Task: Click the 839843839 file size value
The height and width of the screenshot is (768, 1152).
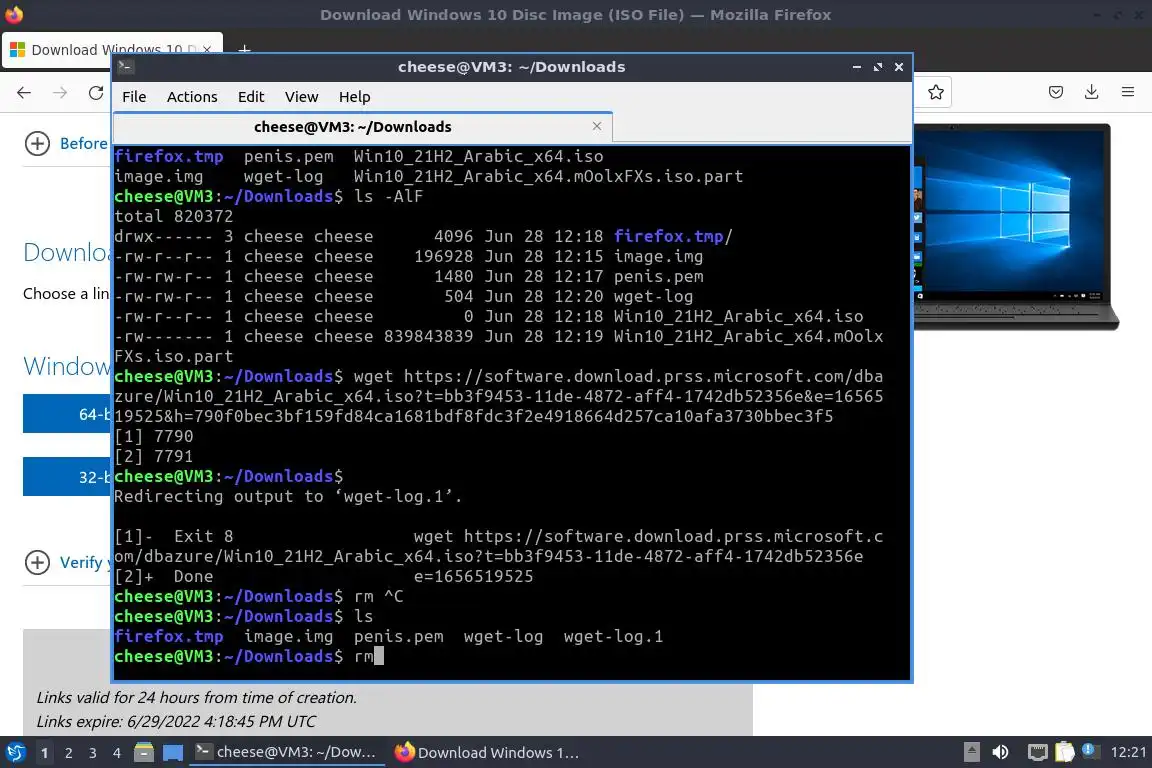Action: pos(429,337)
